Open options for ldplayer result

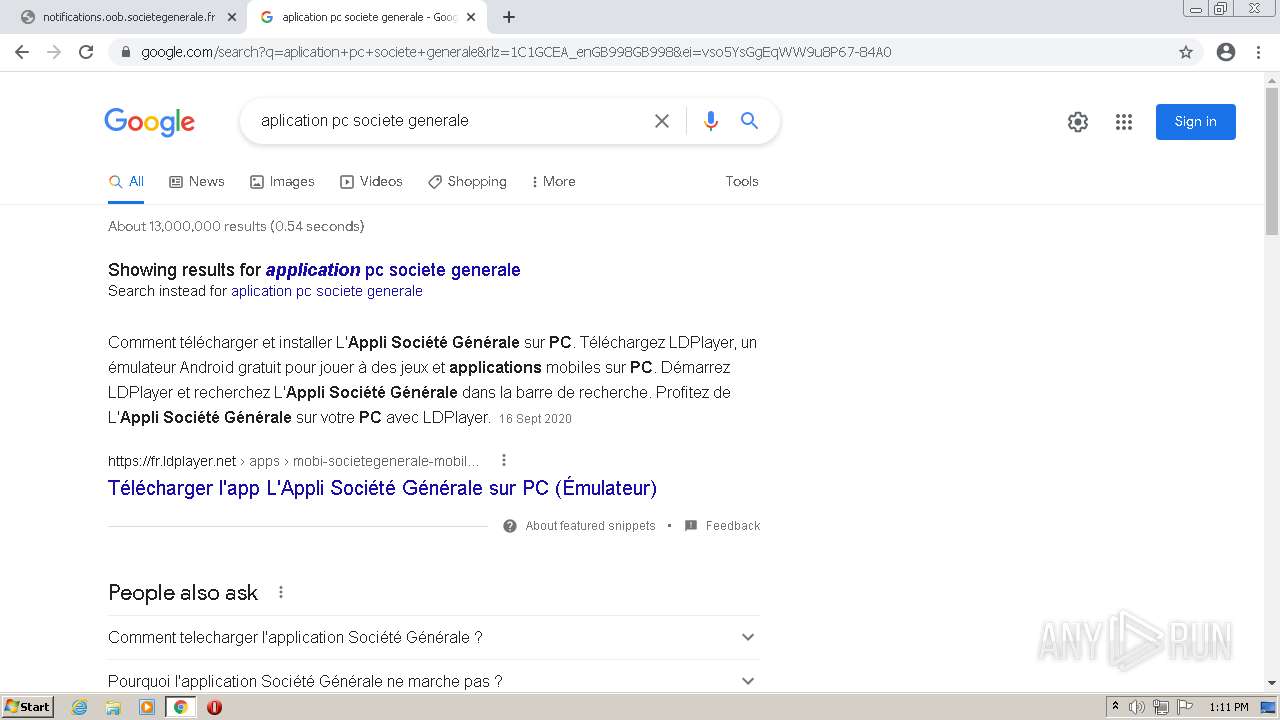tap(504, 460)
